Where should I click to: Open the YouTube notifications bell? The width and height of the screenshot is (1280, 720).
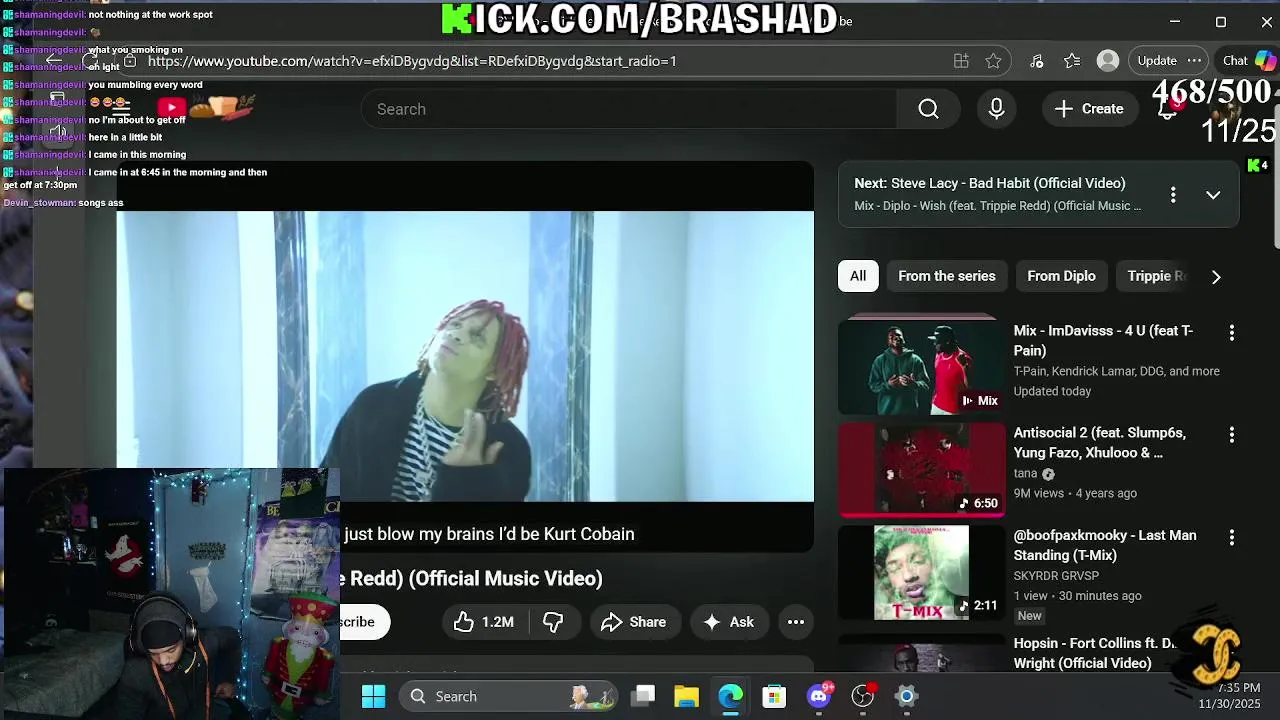tap(1168, 109)
